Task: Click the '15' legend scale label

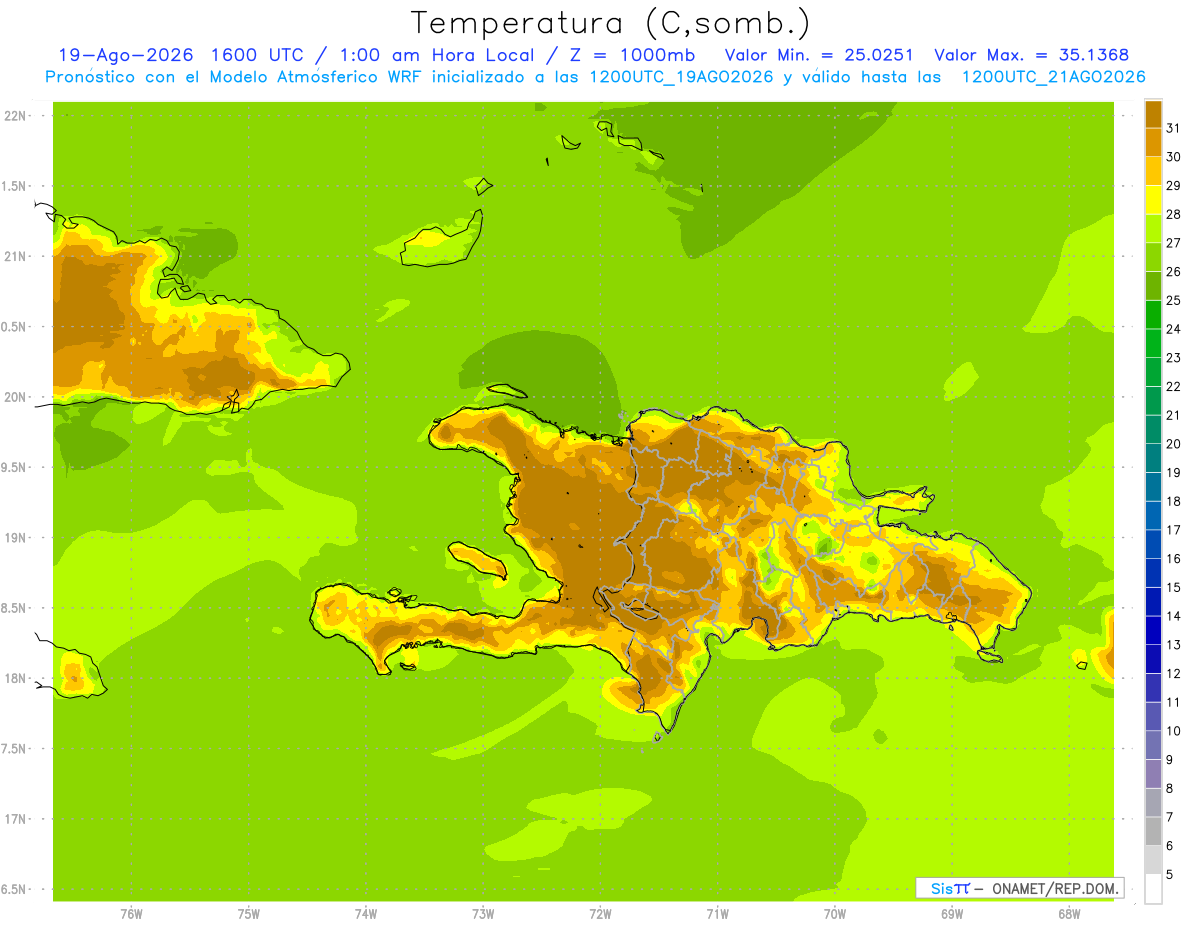Action: tap(1173, 587)
